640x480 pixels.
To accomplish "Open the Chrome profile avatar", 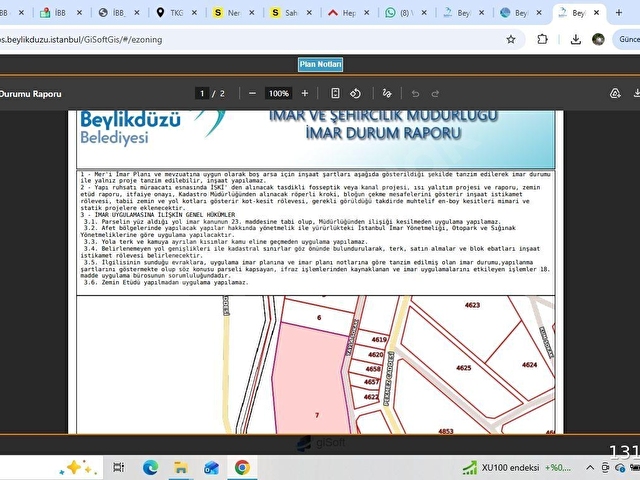I will (x=598, y=39).
